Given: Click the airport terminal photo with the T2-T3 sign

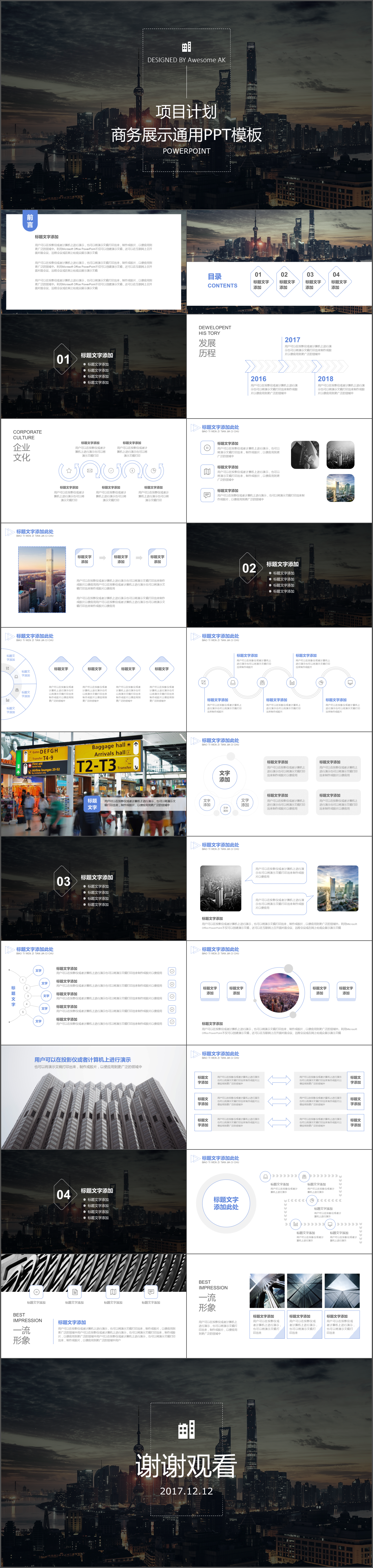Looking at the screenshot, I should (93, 783).
